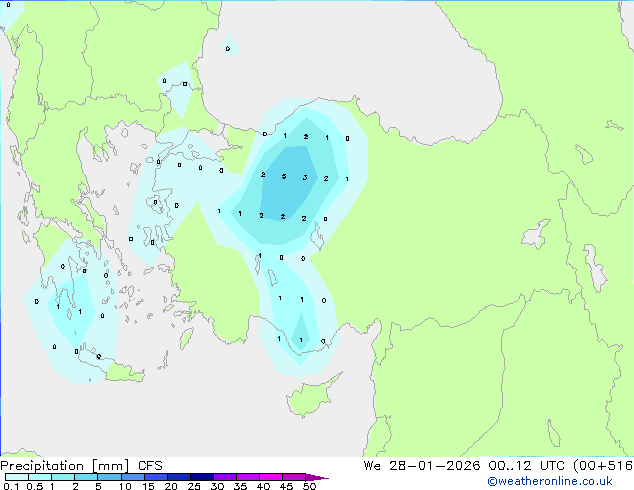Click the 25–30 mm dark blue swatch

pos(202,477)
